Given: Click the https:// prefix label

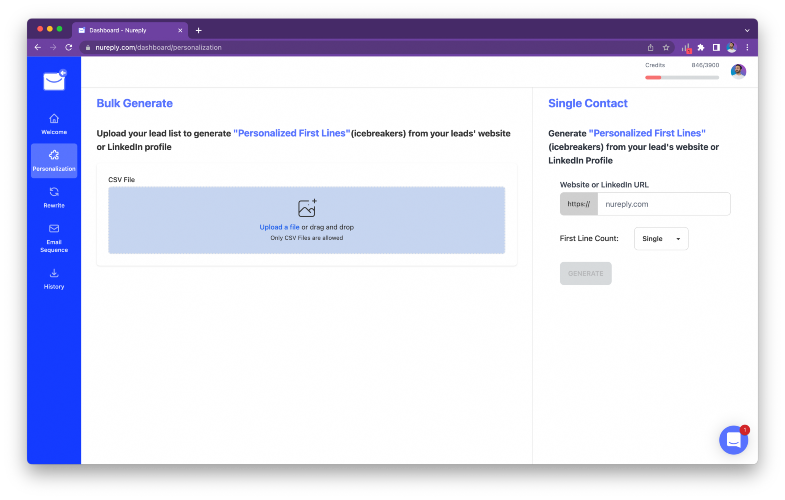Looking at the screenshot, I should click(579, 204).
